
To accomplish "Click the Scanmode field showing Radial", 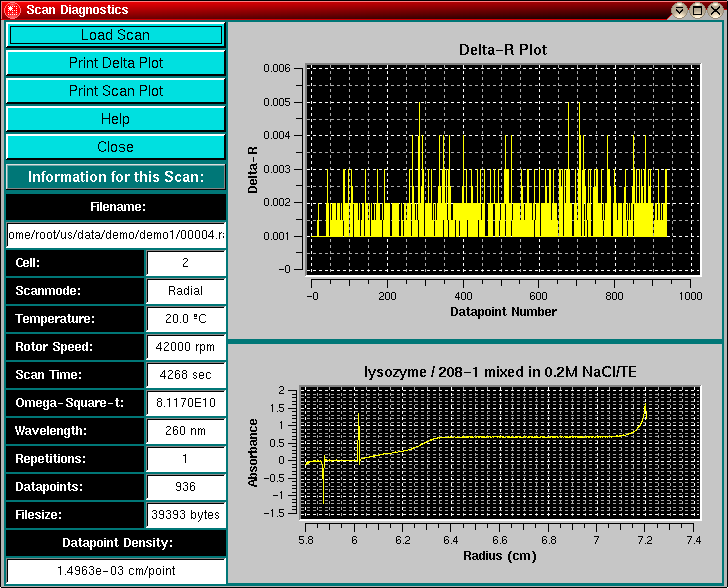I will point(185,291).
